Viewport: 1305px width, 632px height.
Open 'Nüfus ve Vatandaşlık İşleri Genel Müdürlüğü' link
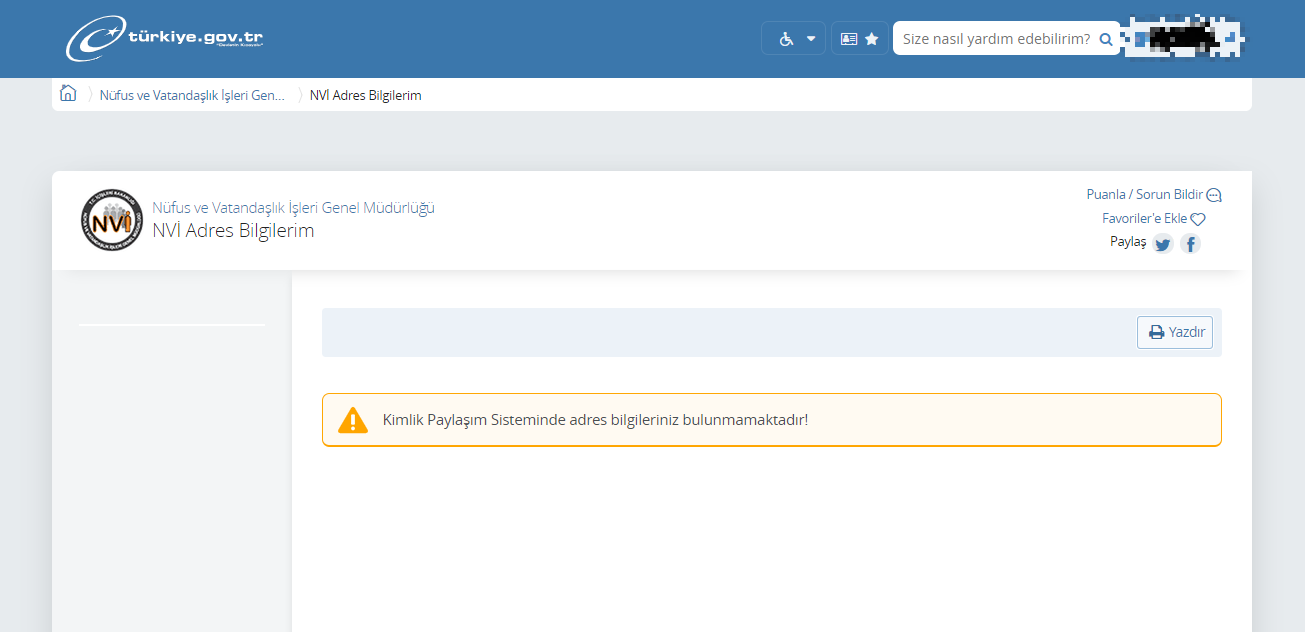(x=293, y=208)
